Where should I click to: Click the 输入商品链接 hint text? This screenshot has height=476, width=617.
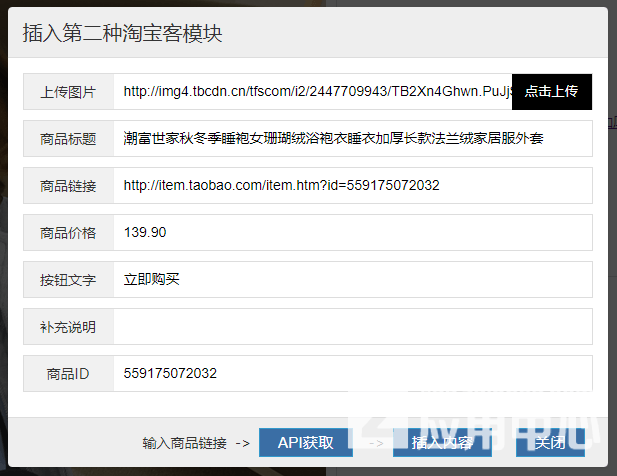click(x=186, y=443)
